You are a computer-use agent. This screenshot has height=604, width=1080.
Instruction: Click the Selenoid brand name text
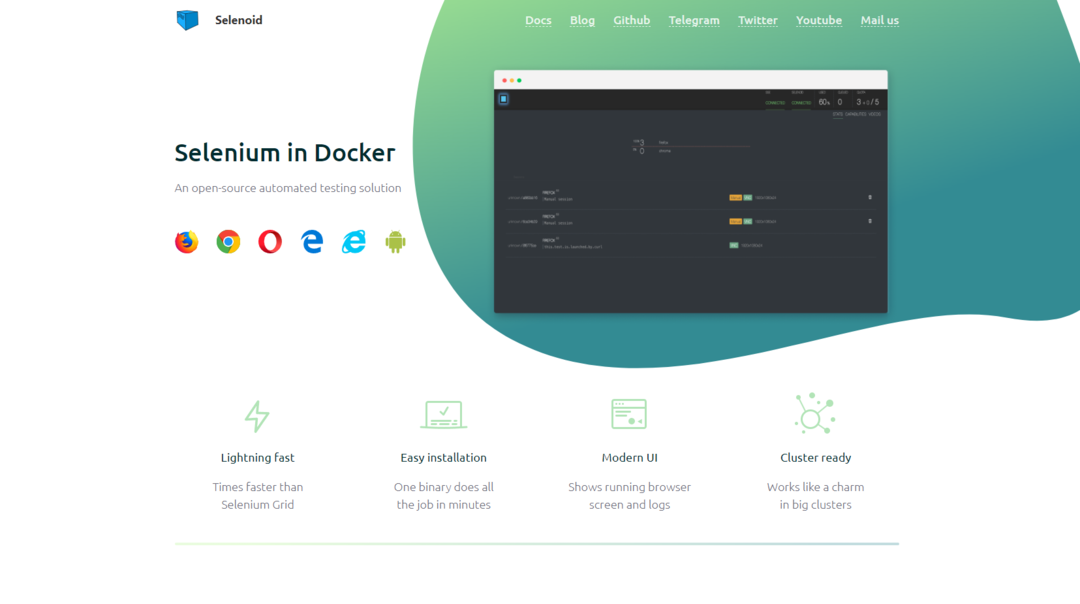pyautogui.click(x=238, y=20)
